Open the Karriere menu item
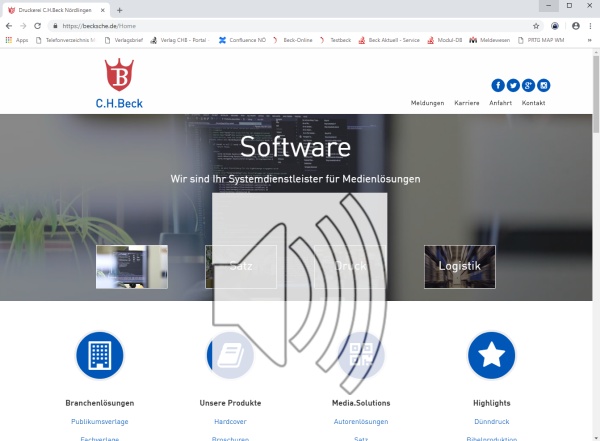Image resolution: width=600 pixels, height=441 pixels. coord(466,103)
